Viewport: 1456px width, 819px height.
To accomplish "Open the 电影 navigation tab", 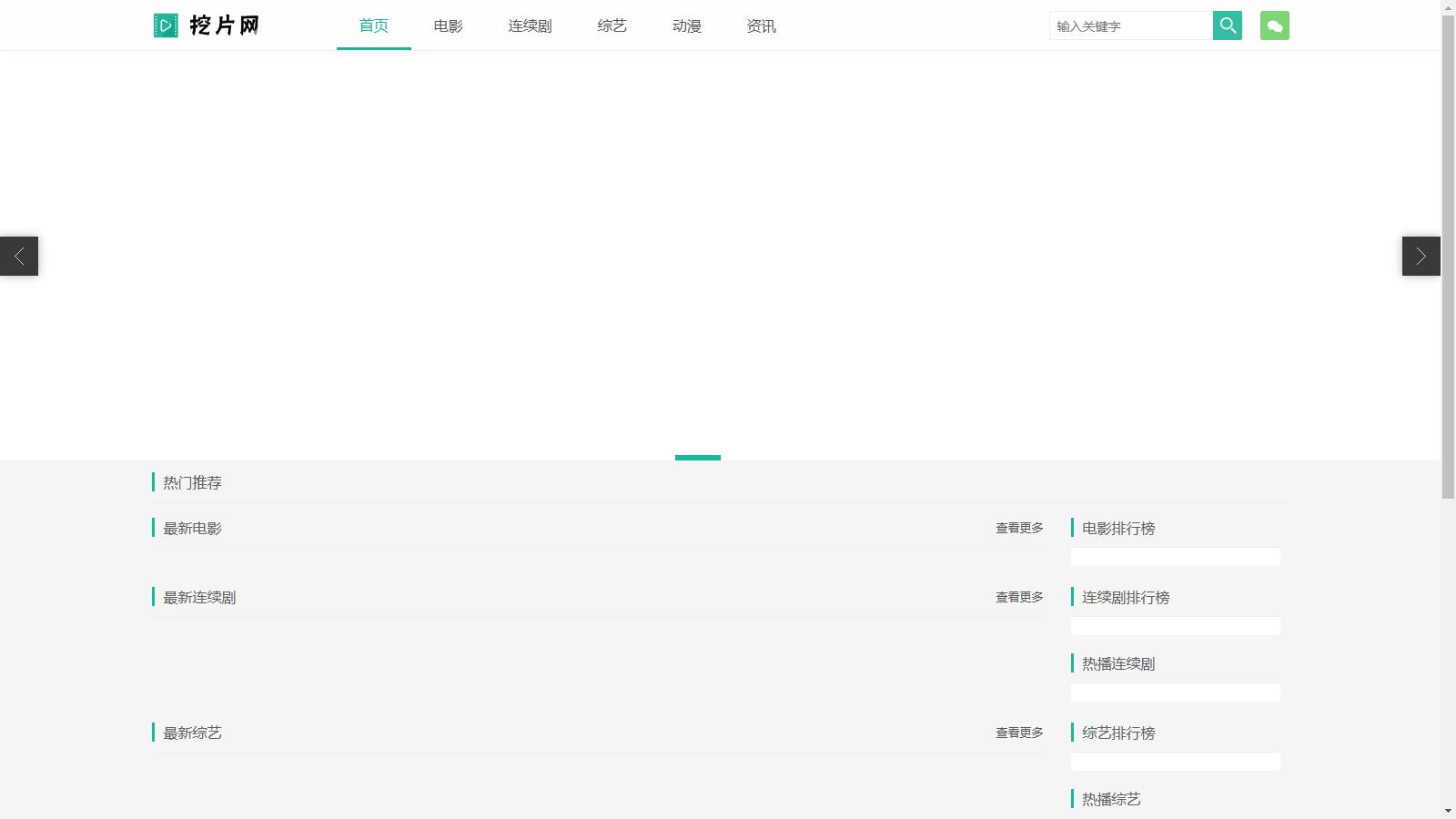I will (448, 25).
